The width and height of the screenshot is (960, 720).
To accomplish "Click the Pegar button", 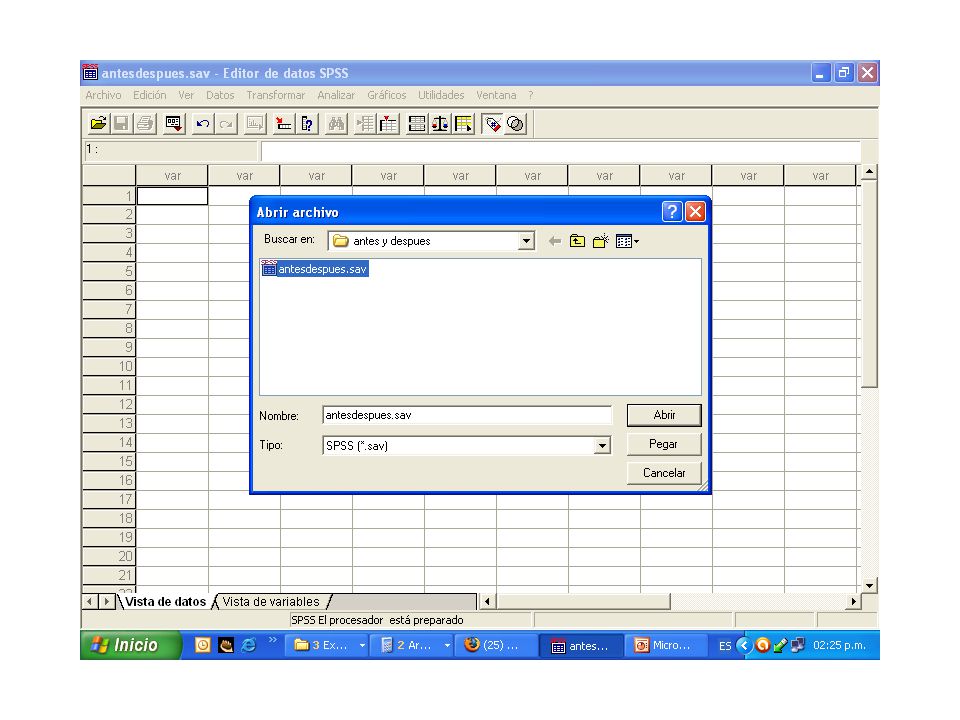I will pos(664,444).
